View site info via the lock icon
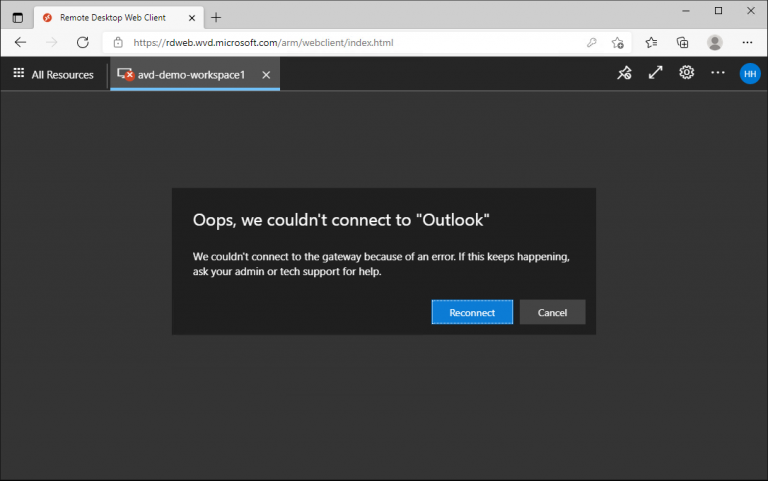Image resolution: width=768 pixels, height=481 pixels. click(x=118, y=43)
